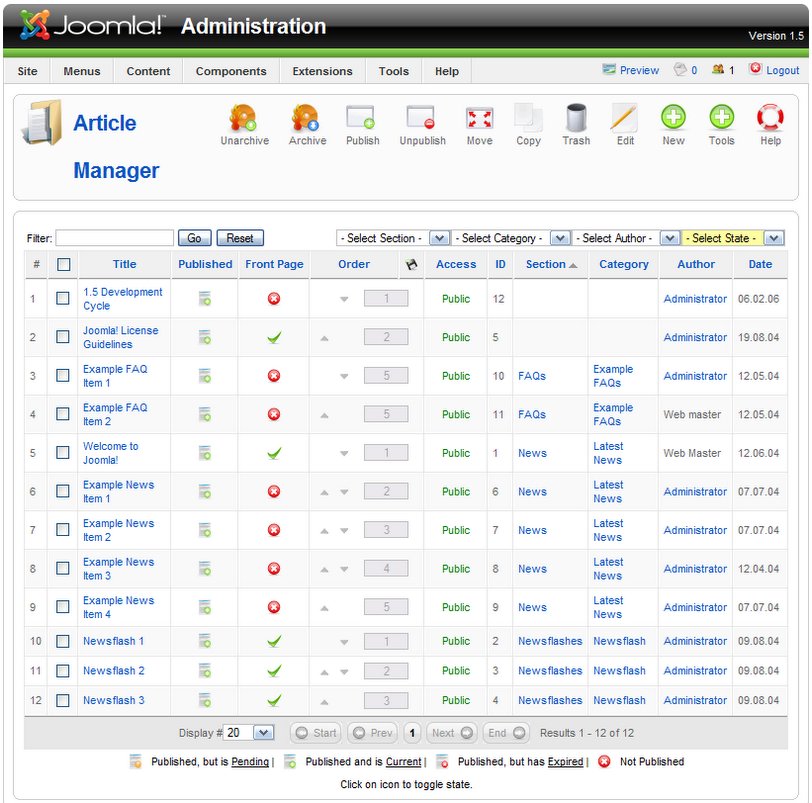Click the Reset filter button
This screenshot has height=803, width=812.
click(240, 238)
